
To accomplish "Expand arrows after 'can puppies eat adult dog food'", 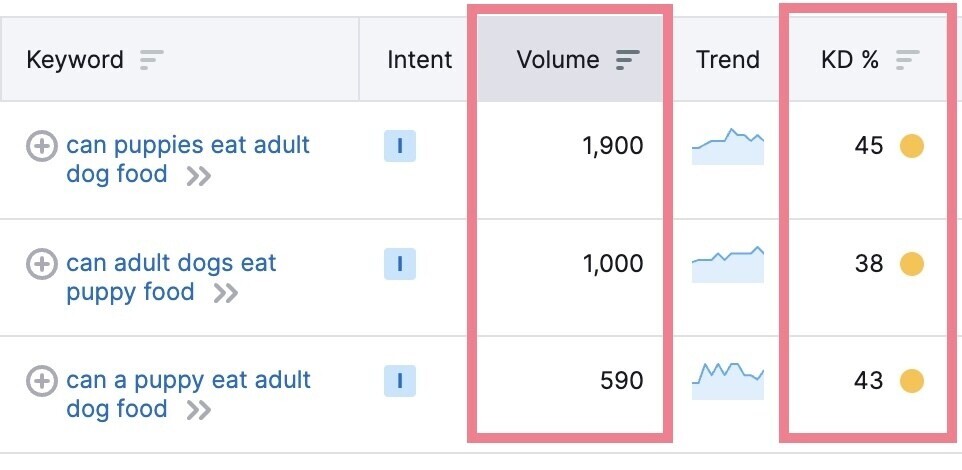I will [198, 177].
